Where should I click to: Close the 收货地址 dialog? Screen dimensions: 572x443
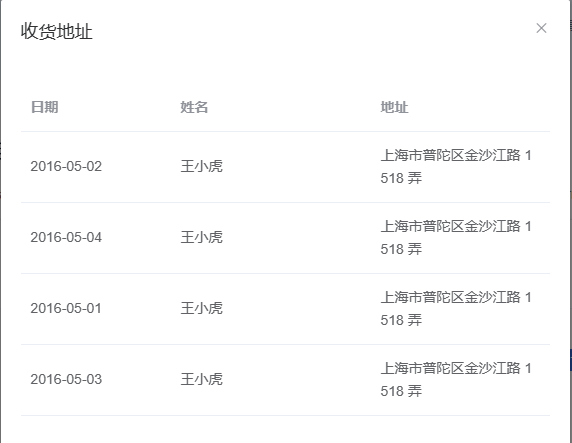coord(541,28)
